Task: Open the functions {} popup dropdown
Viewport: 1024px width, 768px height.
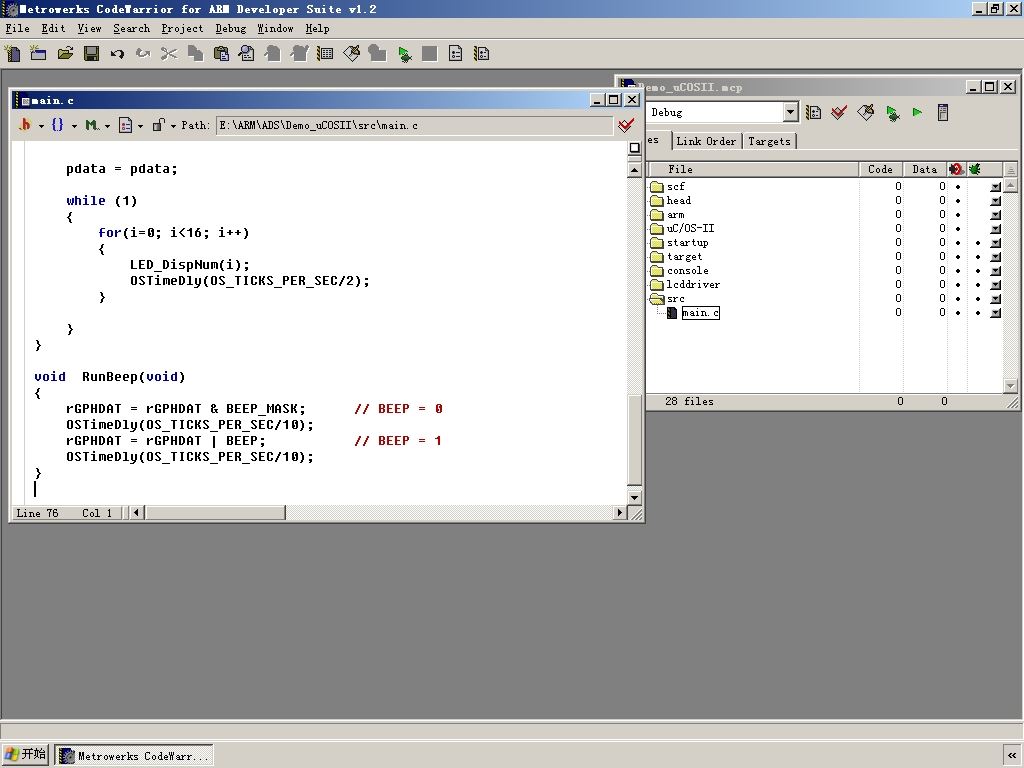Action: tap(63, 125)
